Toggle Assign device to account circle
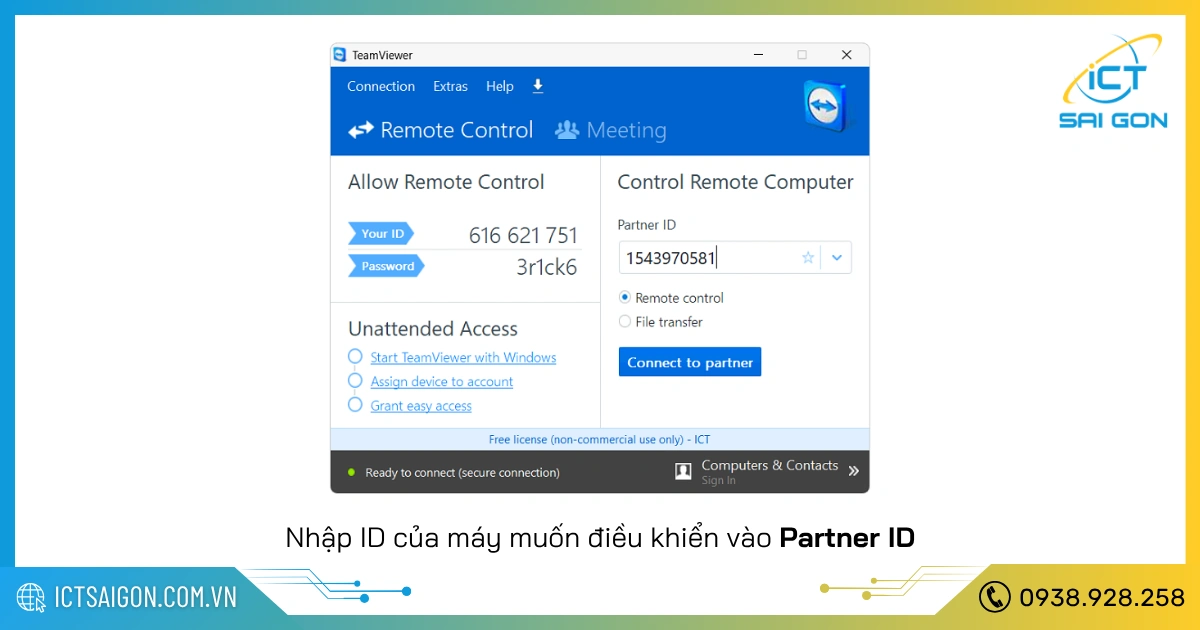Image resolution: width=1200 pixels, height=630 pixels. coord(355,381)
